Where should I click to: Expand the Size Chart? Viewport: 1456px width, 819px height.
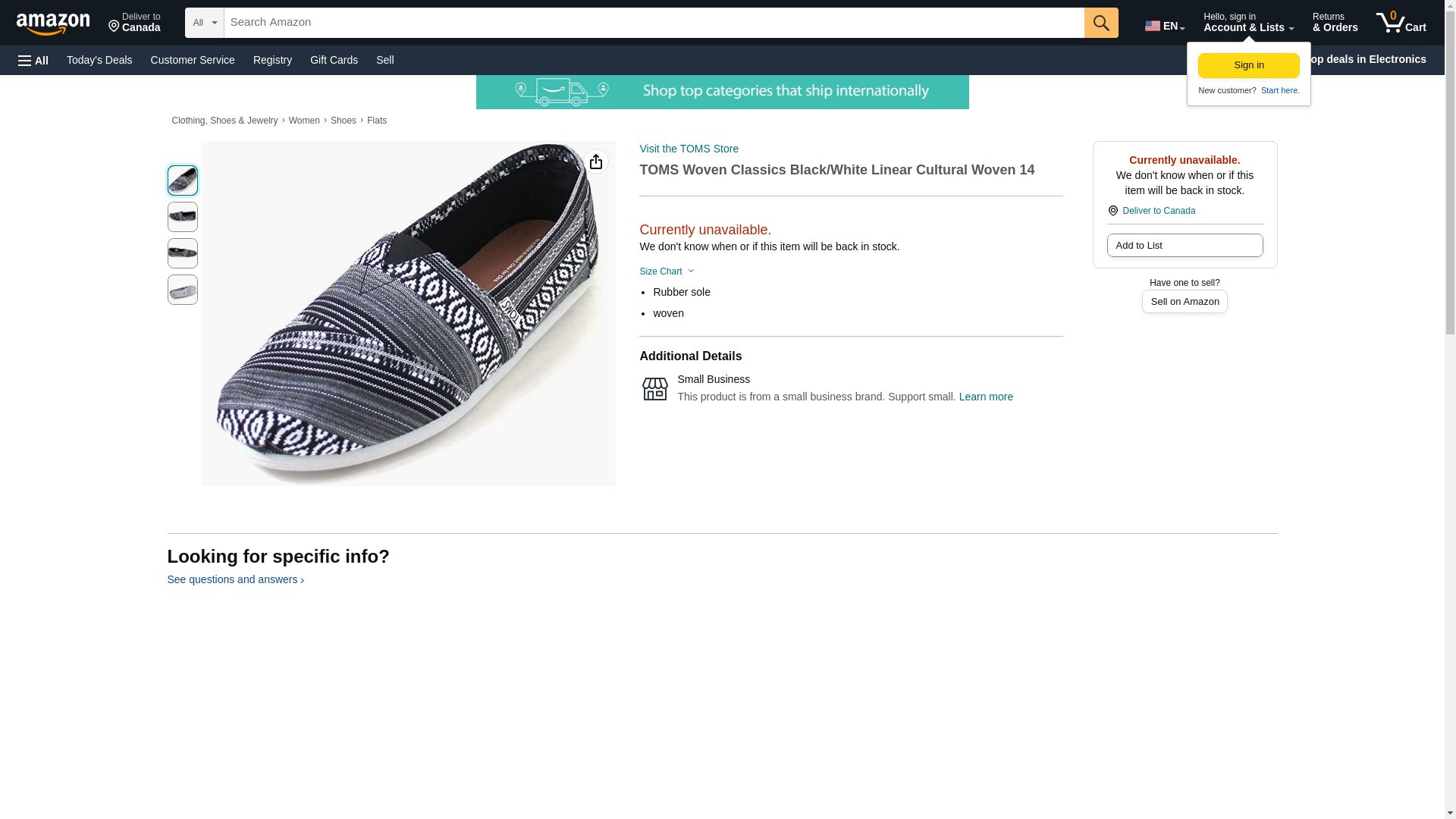coord(667,271)
